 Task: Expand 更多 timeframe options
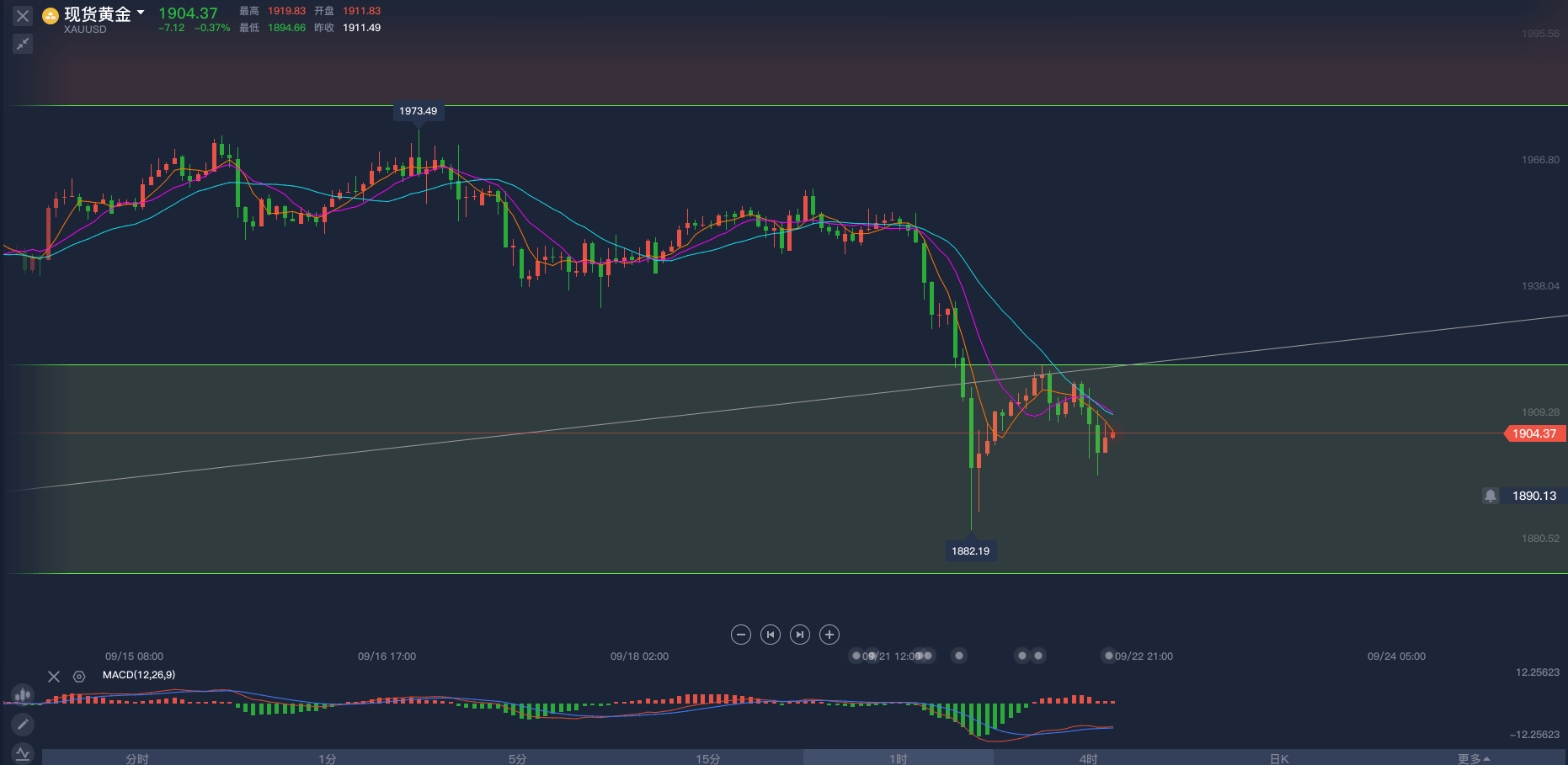click(1474, 758)
